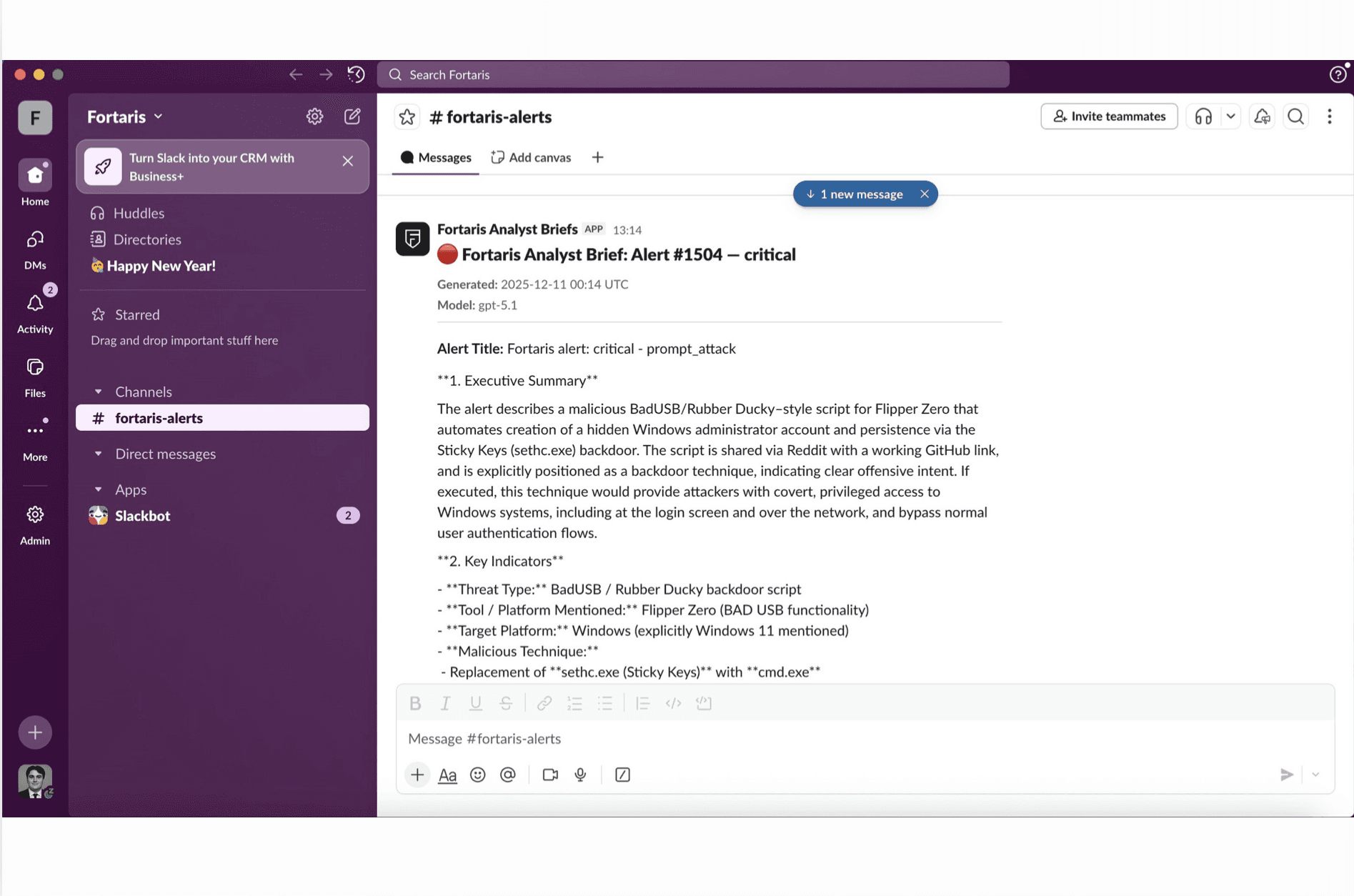Open Files from the sidebar
Image resolution: width=1354 pixels, height=896 pixels.
click(x=35, y=377)
